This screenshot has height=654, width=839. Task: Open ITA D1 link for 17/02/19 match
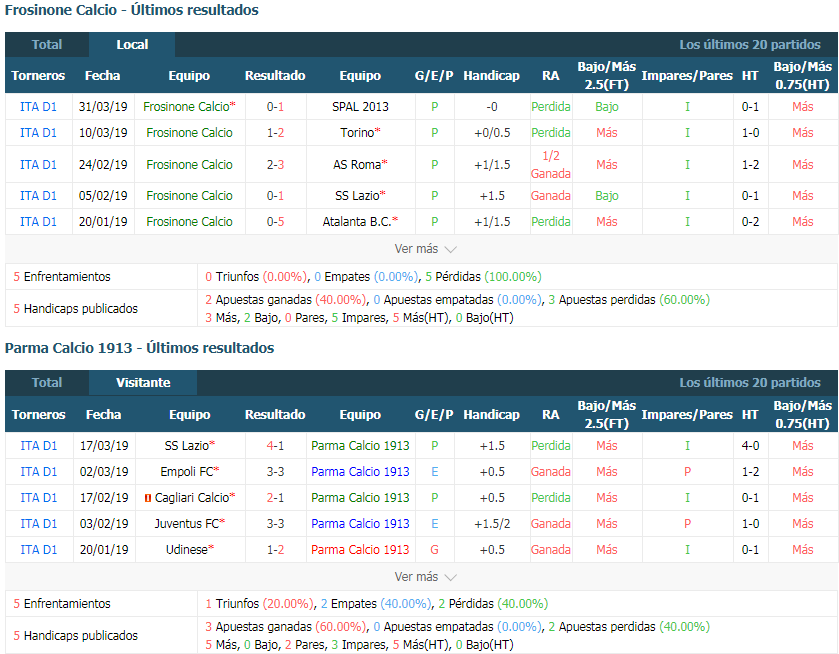39,498
